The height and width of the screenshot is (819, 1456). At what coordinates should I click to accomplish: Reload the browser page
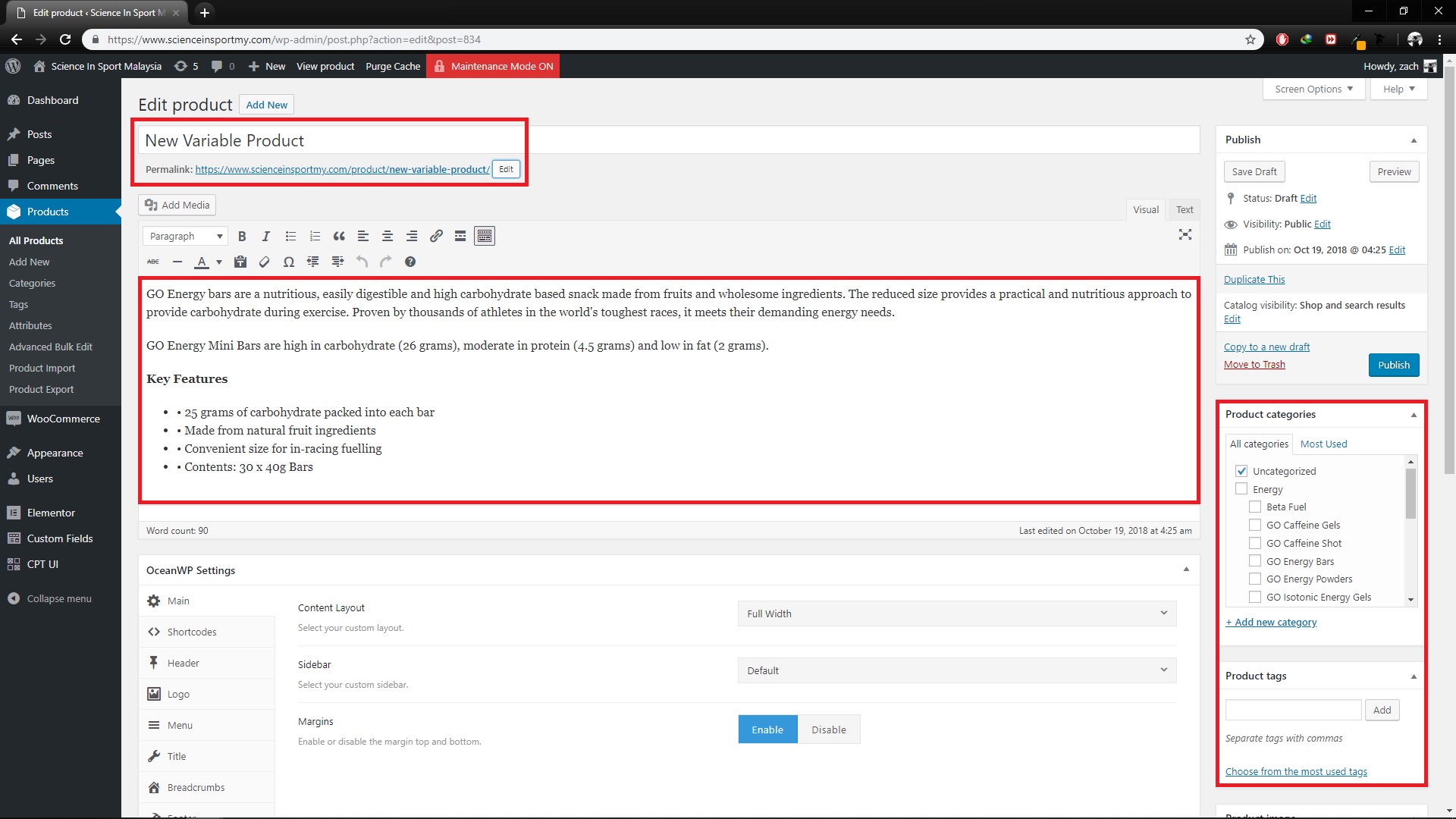[65, 39]
